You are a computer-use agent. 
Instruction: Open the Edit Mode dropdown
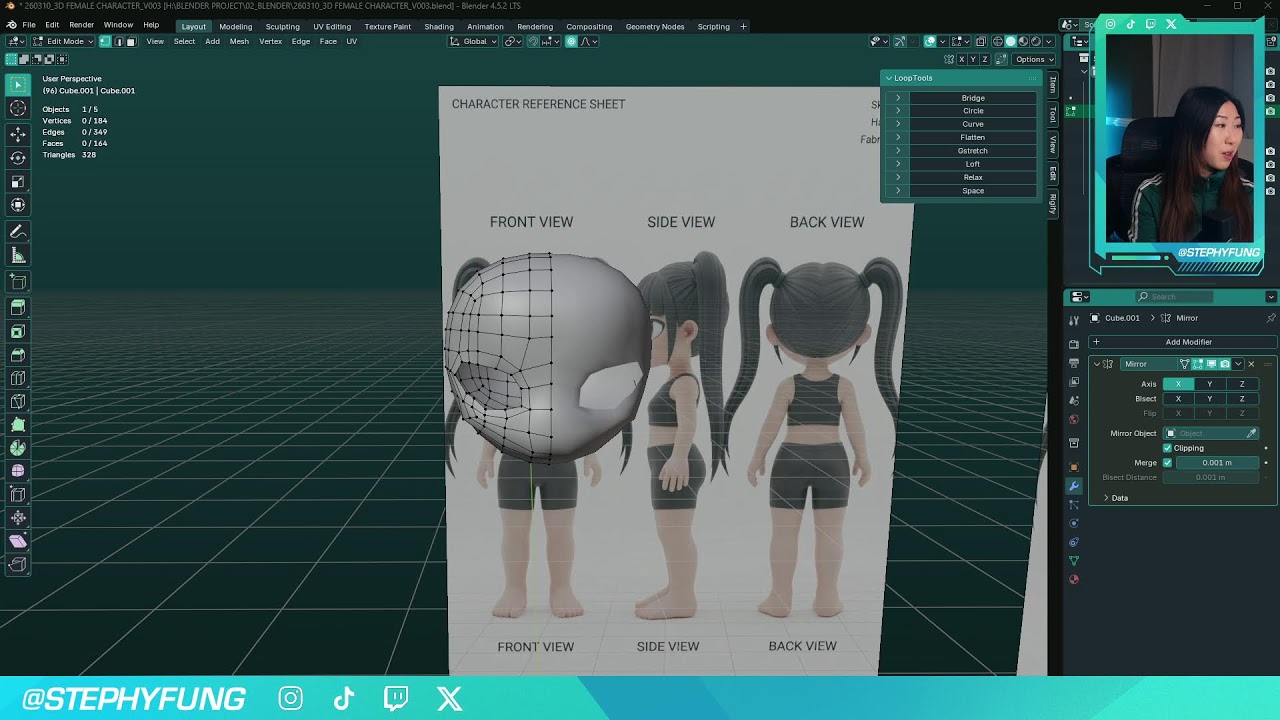click(x=63, y=42)
